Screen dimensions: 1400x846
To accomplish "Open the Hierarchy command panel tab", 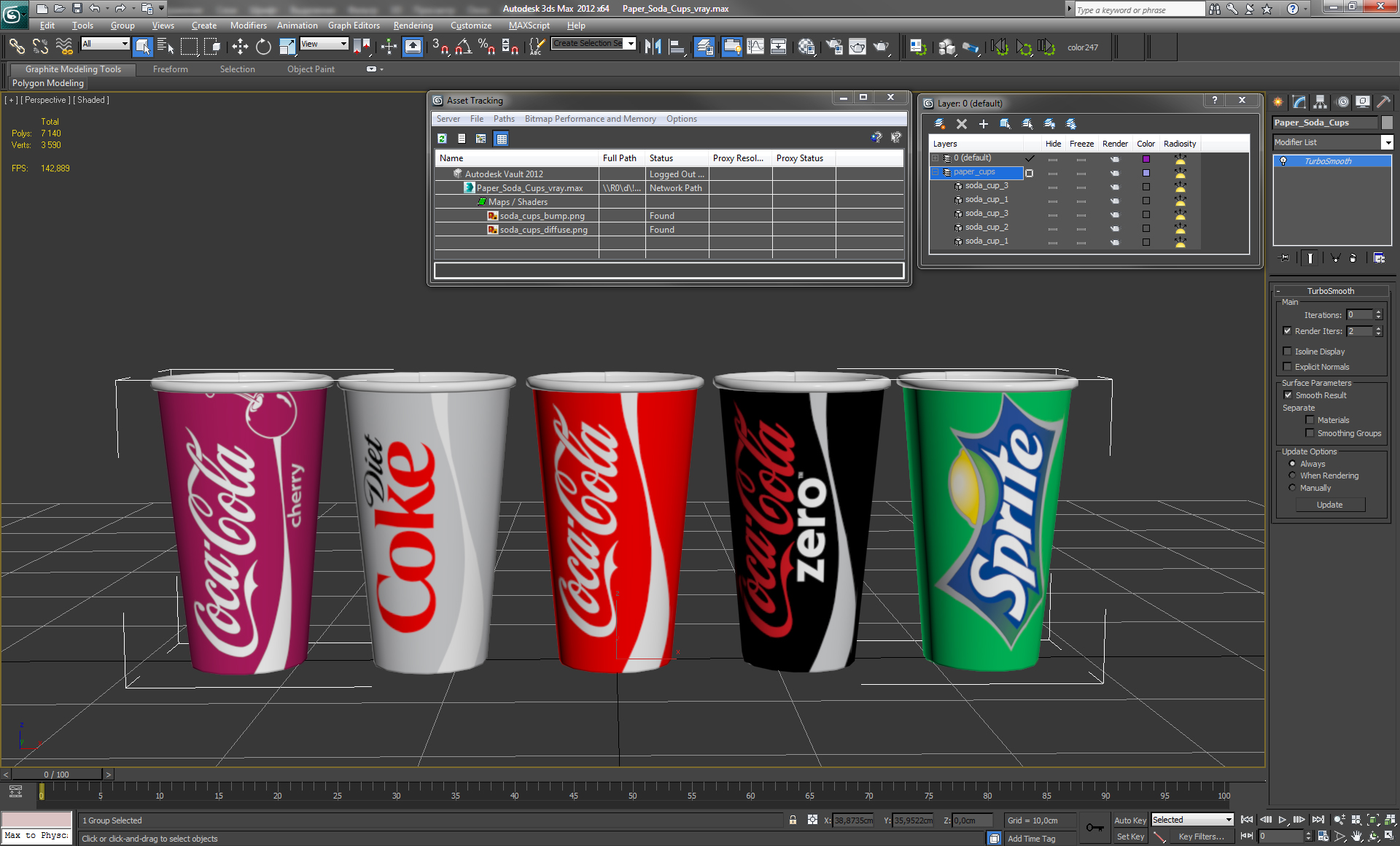I will click(1321, 102).
